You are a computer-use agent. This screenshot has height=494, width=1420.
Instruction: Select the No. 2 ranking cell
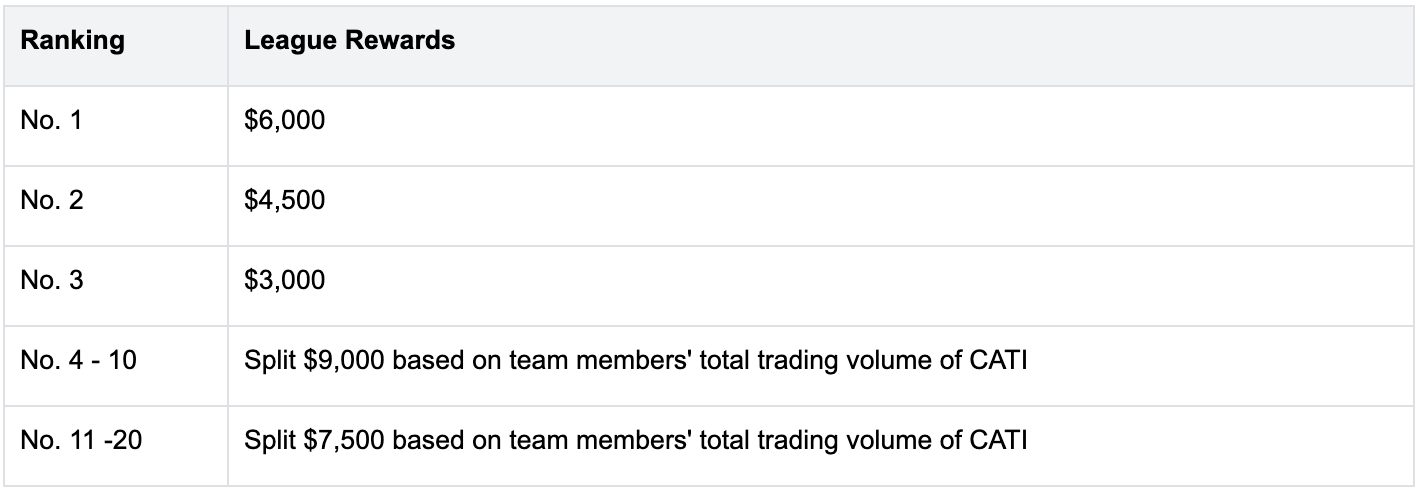click(52, 200)
